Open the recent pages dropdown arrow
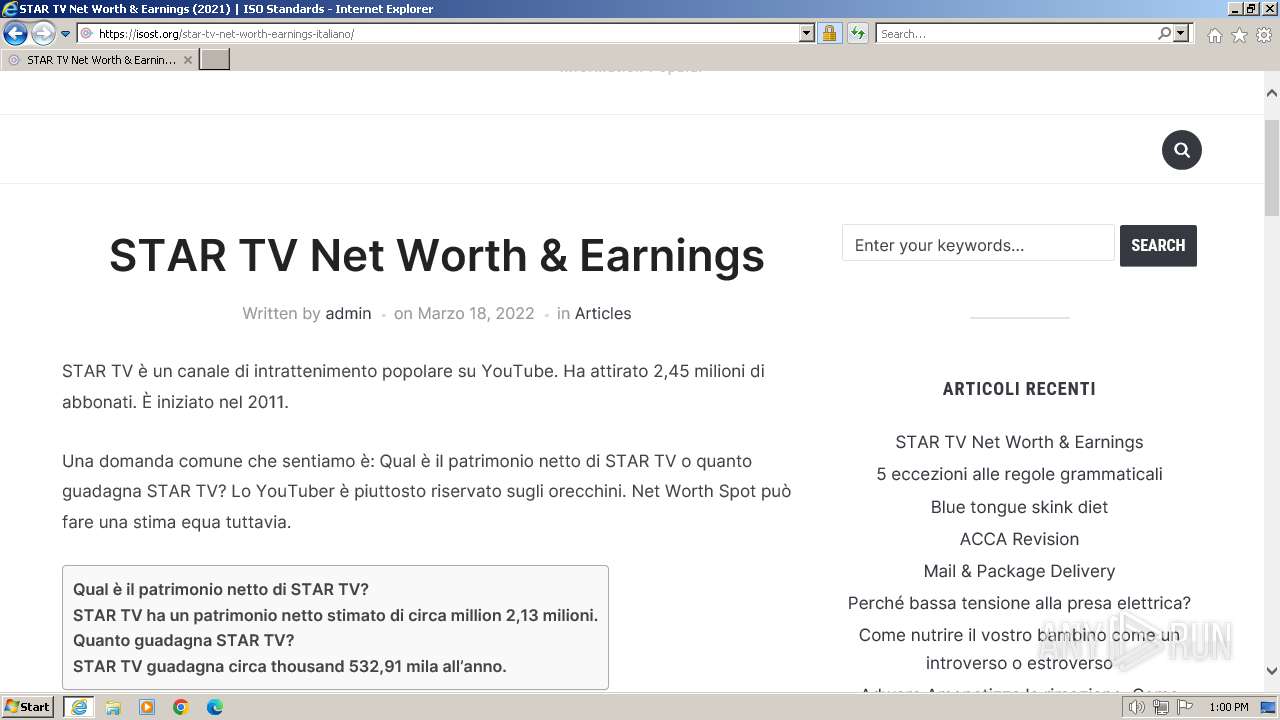This screenshot has height=720, width=1280. pos(66,34)
